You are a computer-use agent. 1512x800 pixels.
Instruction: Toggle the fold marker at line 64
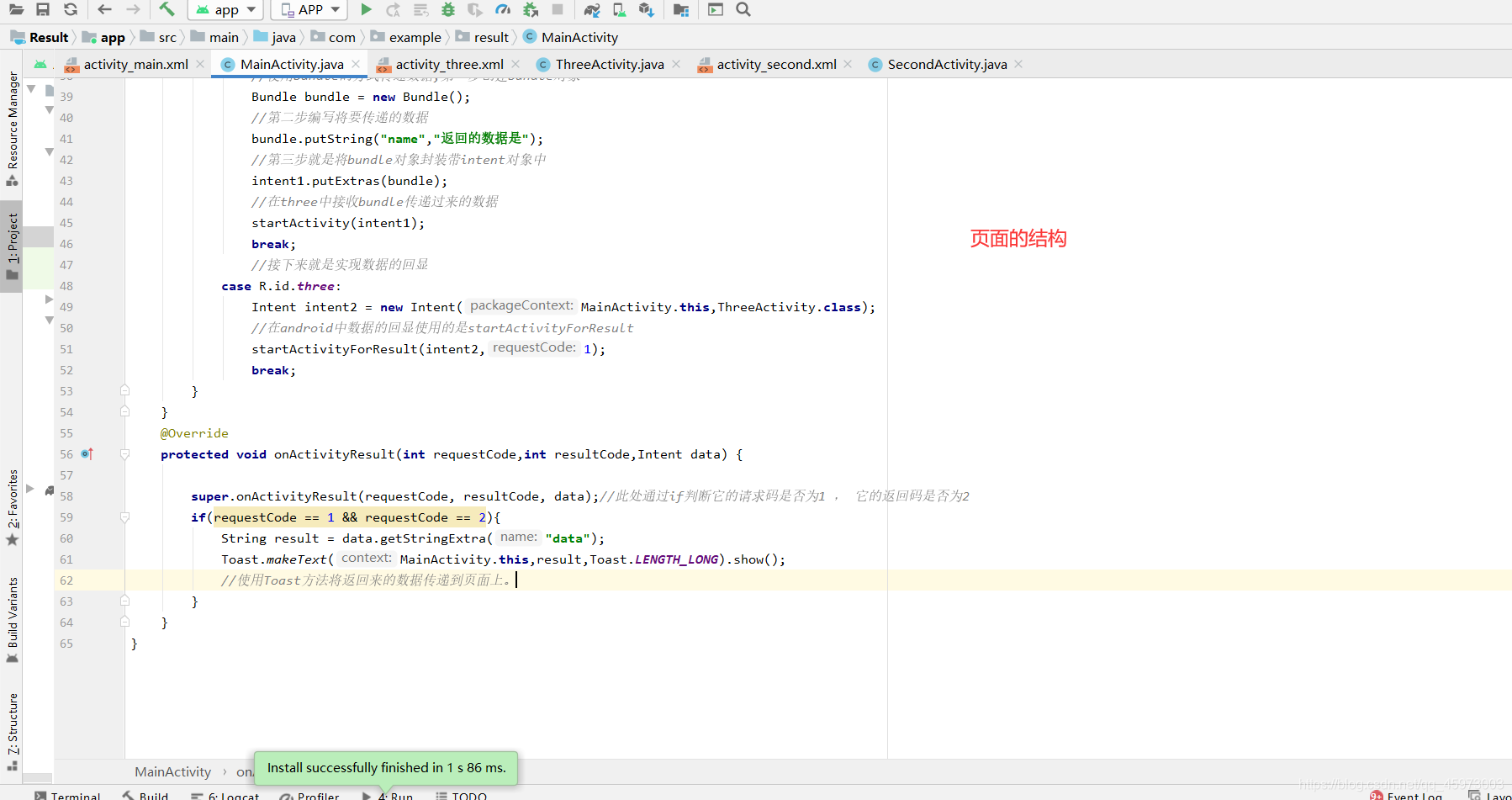click(x=124, y=622)
